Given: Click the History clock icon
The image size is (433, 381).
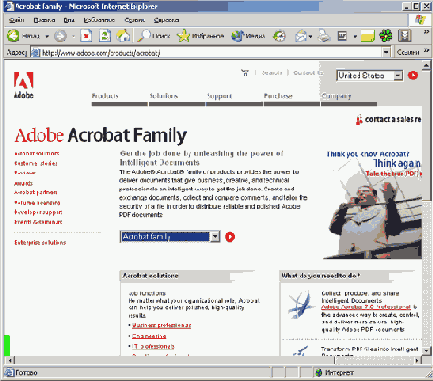Looking at the screenshot, I should click(x=279, y=36).
